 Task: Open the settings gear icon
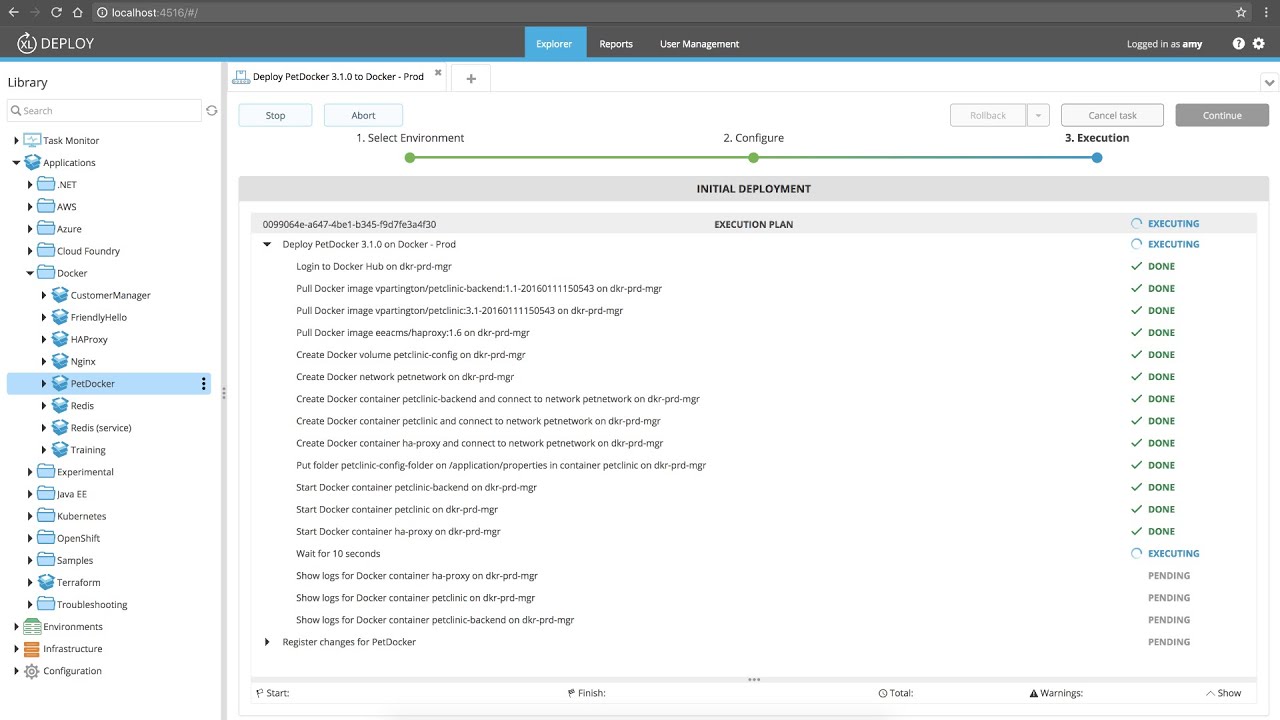[1259, 44]
